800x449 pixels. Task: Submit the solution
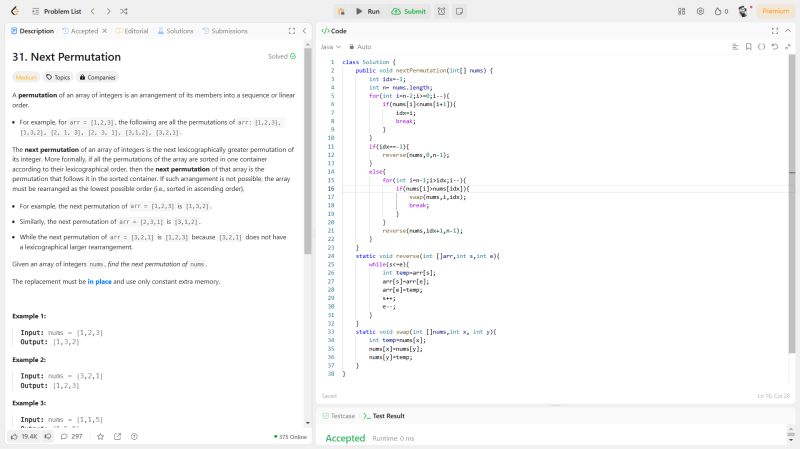tap(409, 11)
